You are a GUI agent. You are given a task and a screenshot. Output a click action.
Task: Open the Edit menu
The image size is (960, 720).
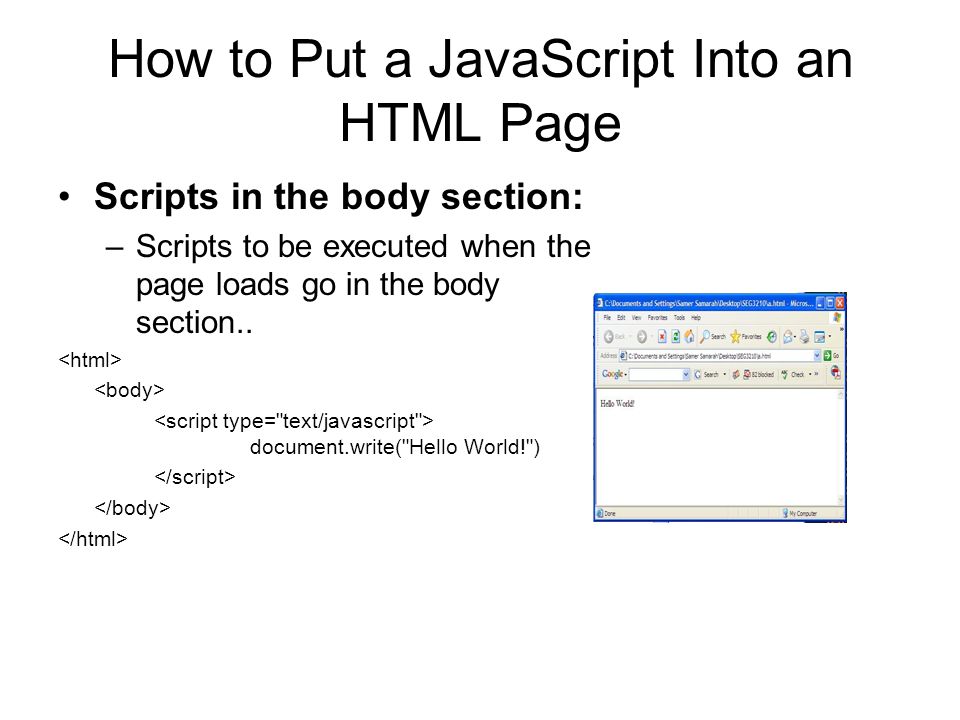(621, 318)
